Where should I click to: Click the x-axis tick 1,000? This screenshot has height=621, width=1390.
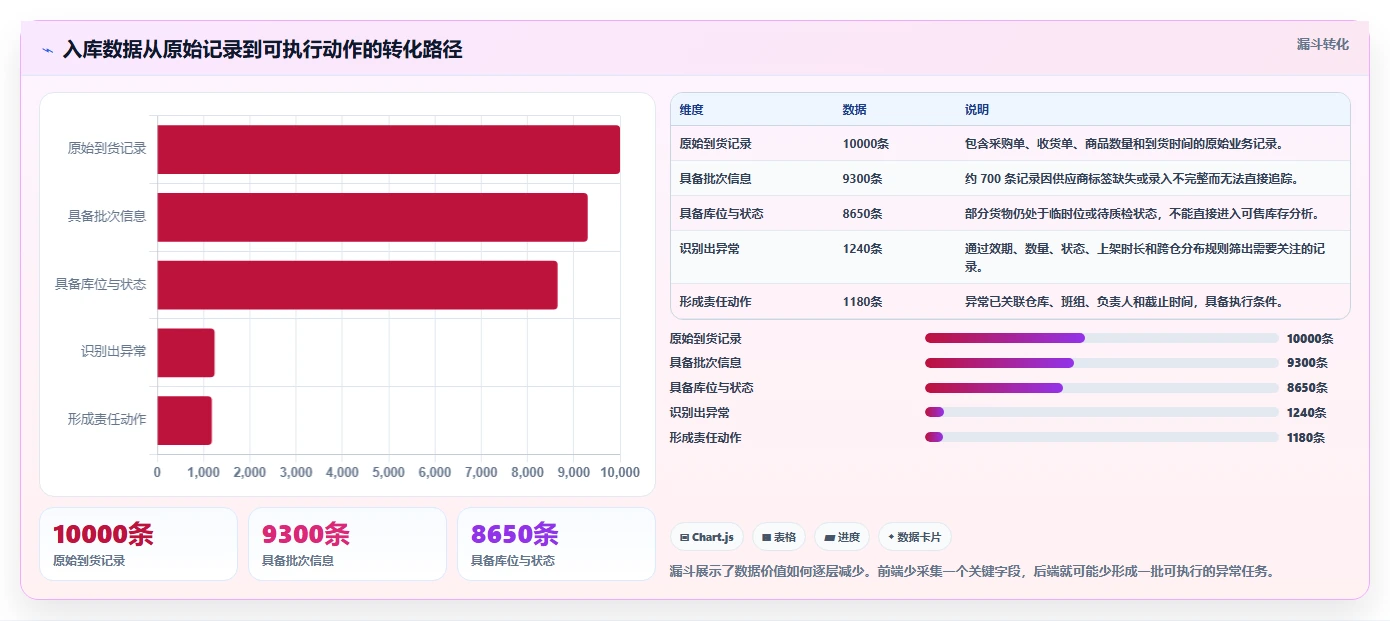204,473
